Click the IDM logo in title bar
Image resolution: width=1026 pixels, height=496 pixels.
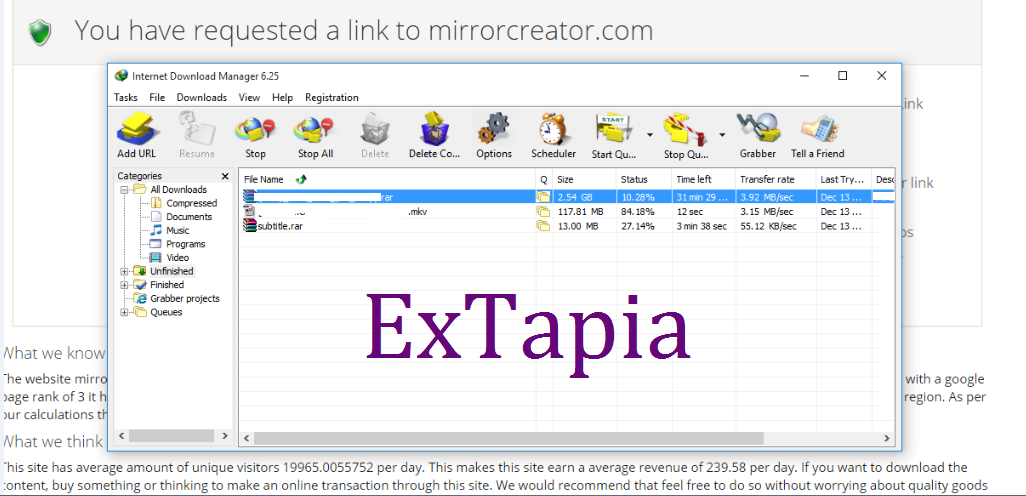(121, 76)
